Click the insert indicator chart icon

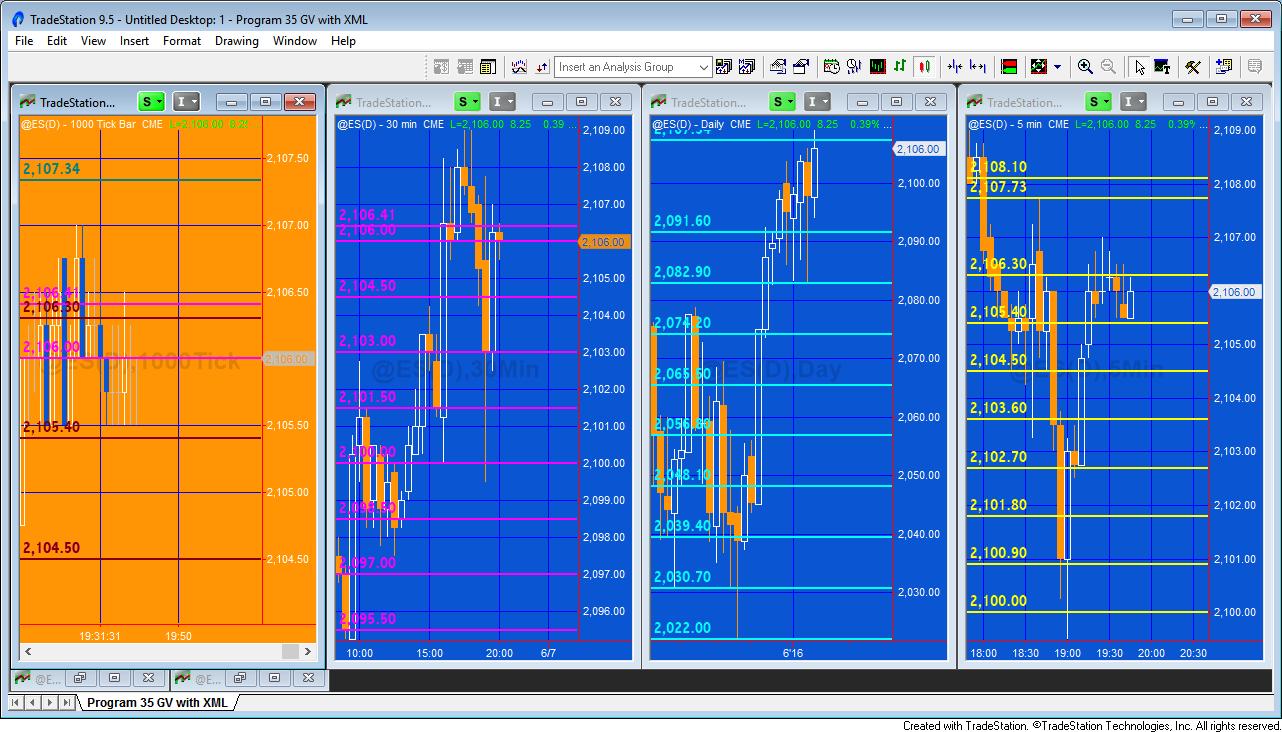coord(519,67)
